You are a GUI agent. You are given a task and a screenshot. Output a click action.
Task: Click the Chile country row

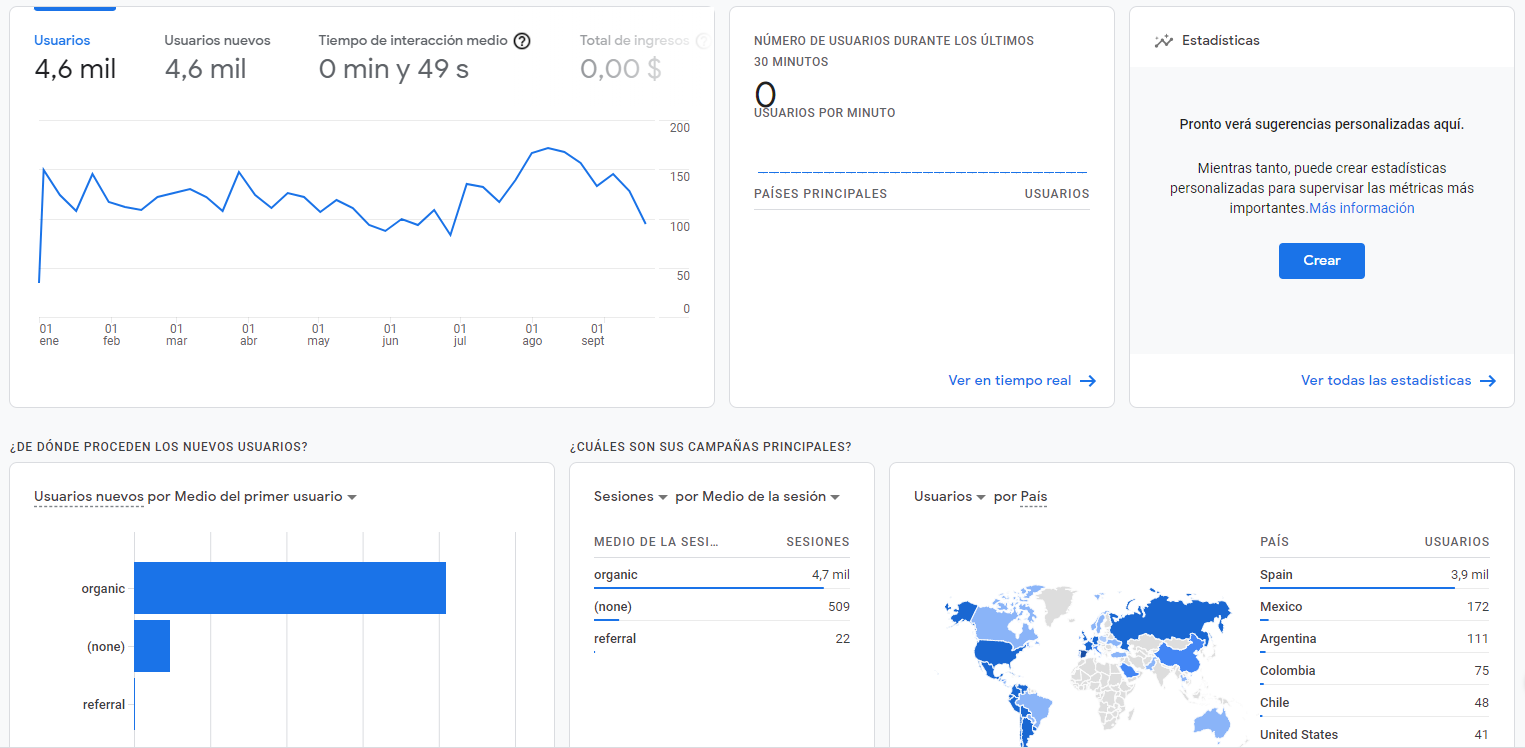coord(1374,703)
